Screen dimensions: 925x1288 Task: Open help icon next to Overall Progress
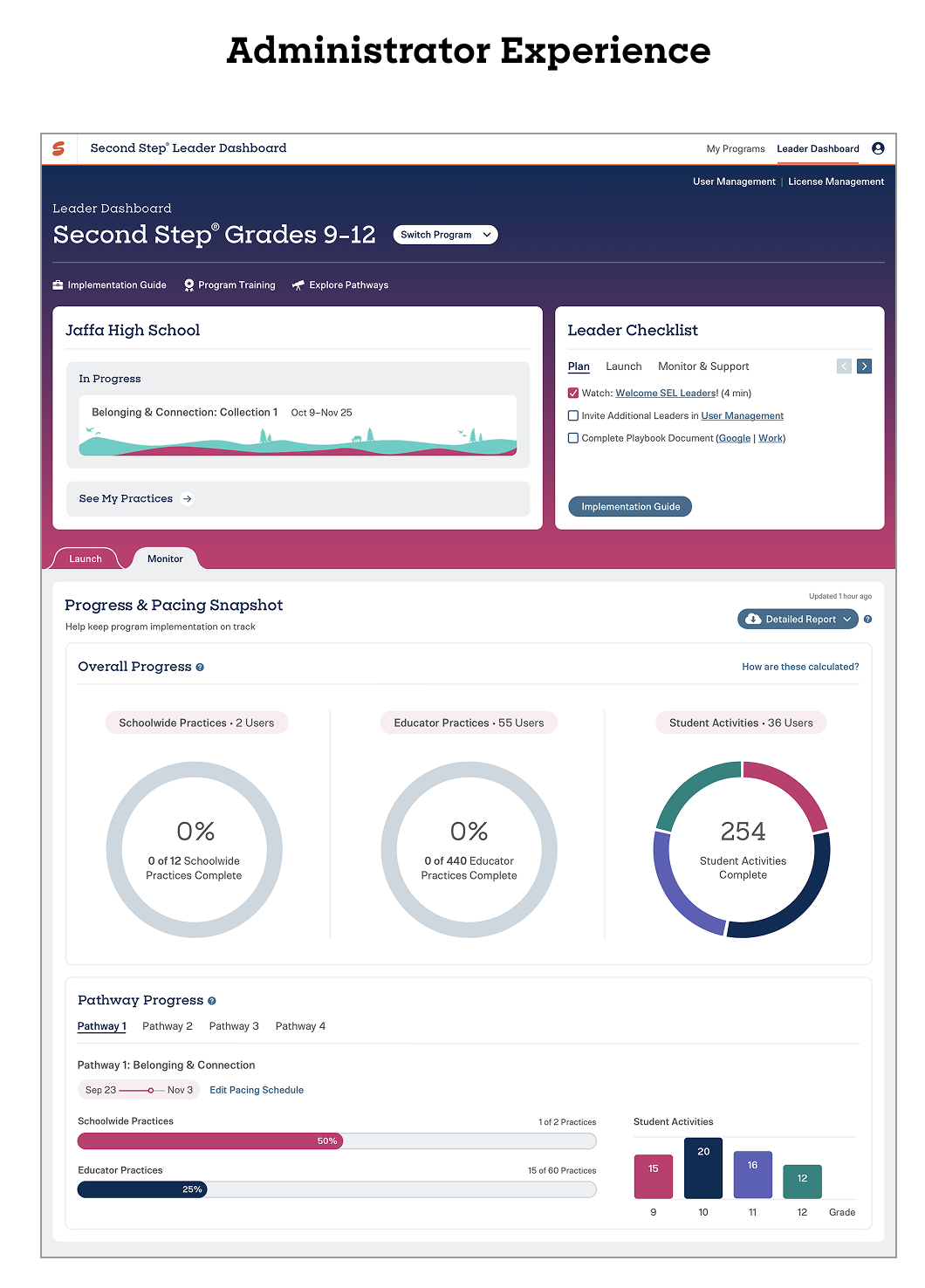[200, 668]
